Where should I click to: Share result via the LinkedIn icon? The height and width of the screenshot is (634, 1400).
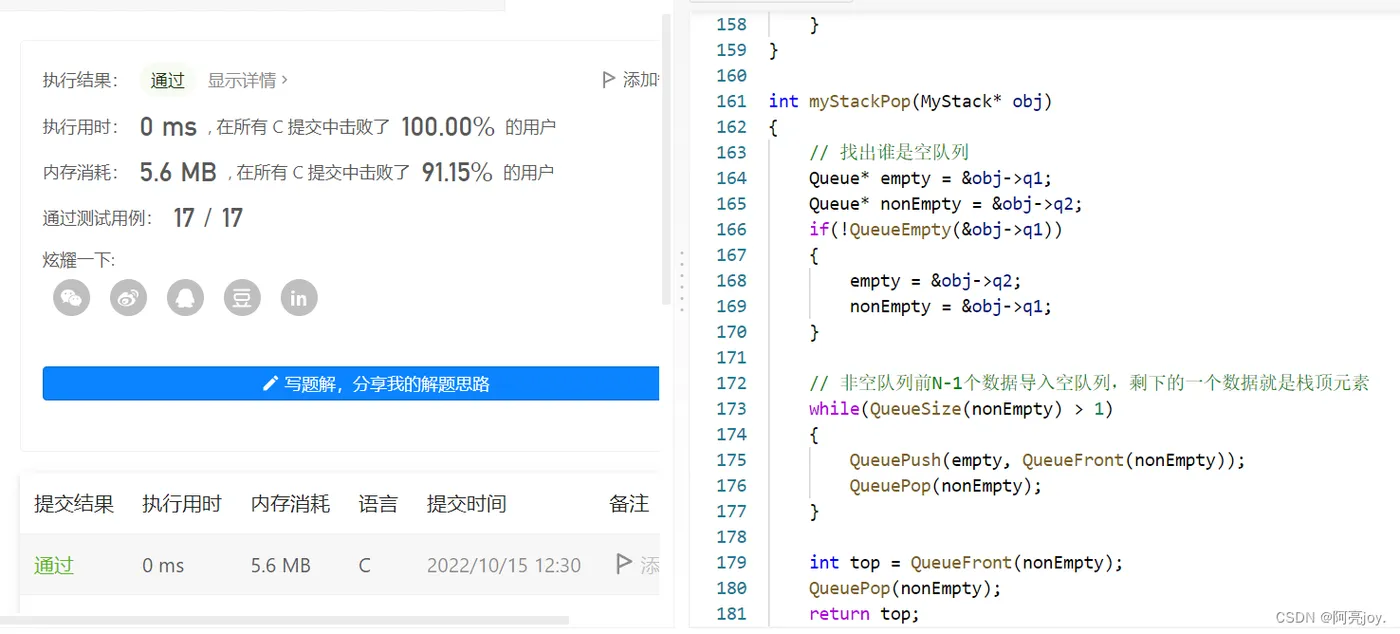point(299,297)
